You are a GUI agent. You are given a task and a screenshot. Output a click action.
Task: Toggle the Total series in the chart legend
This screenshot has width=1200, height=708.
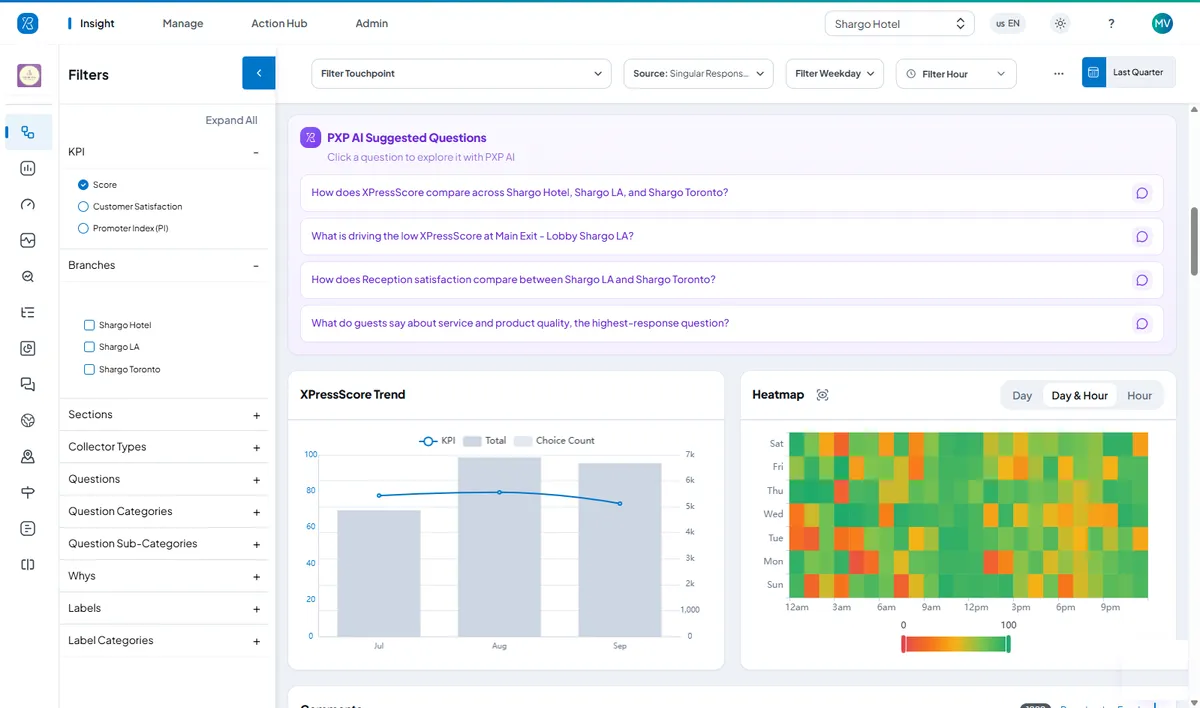[x=484, y=440]
